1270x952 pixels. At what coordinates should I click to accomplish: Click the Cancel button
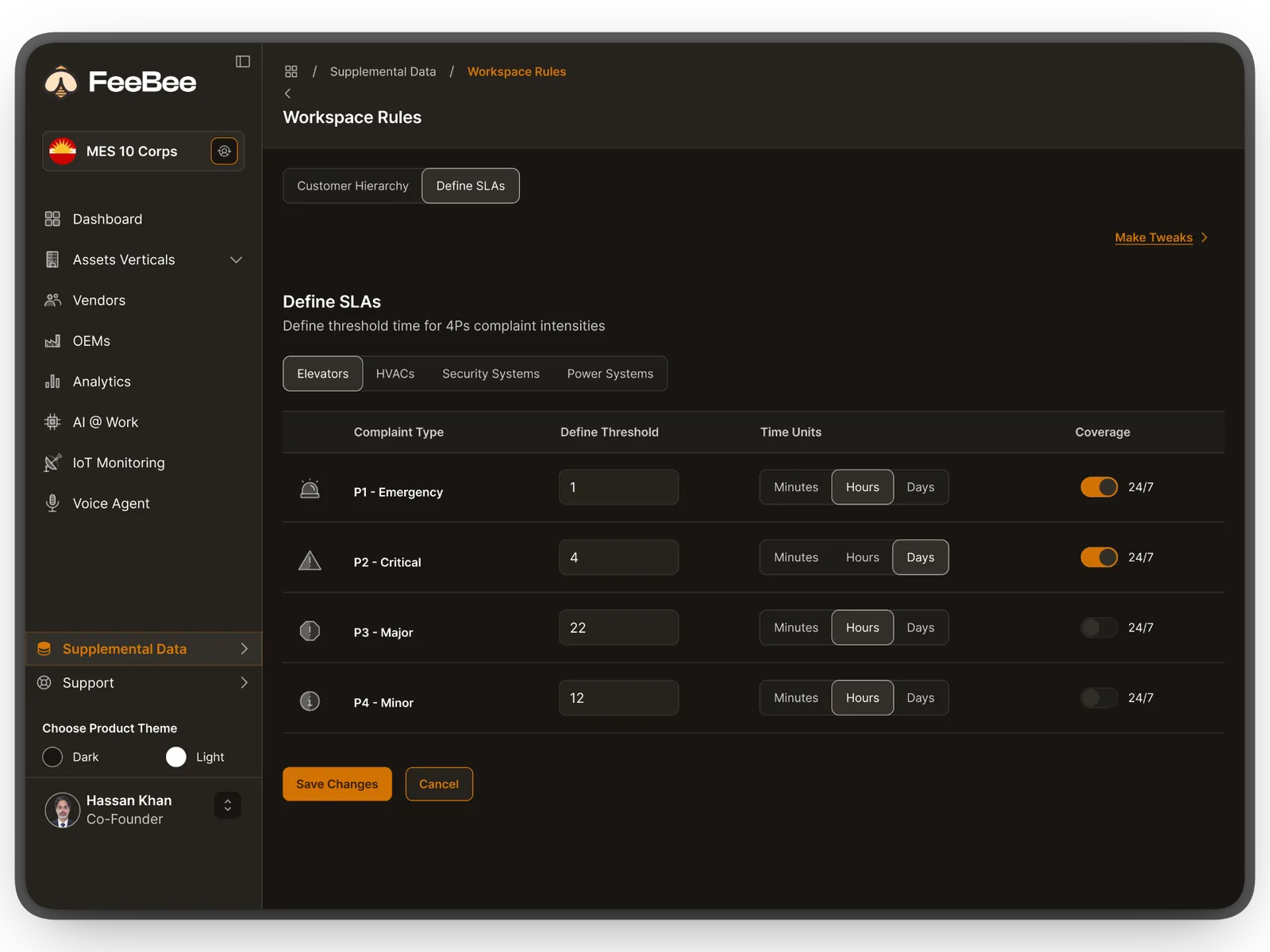(439, 784)
